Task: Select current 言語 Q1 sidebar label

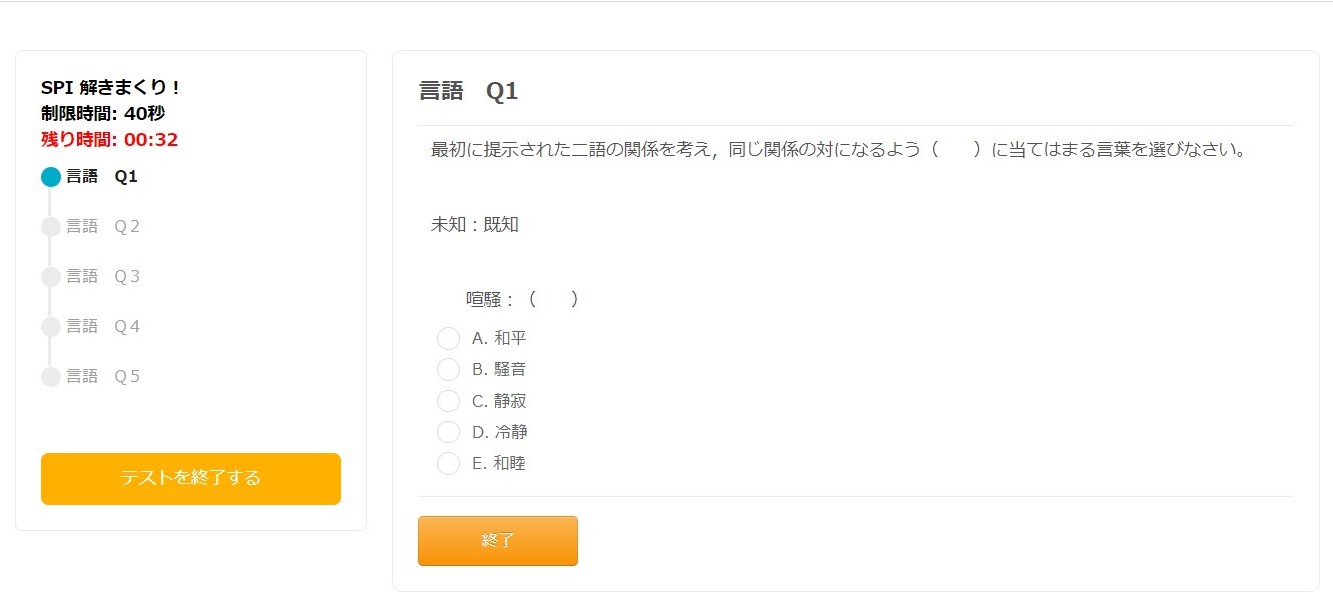Action: (102, 177)
